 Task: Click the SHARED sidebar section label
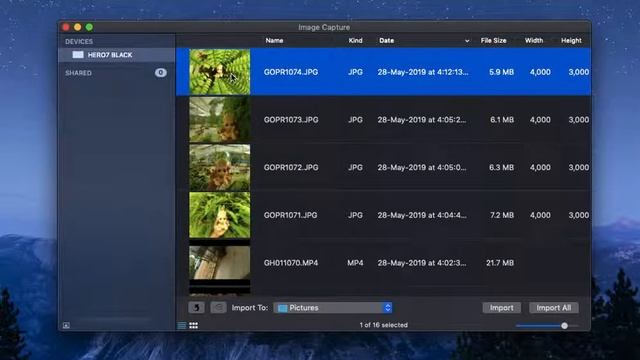78,73
